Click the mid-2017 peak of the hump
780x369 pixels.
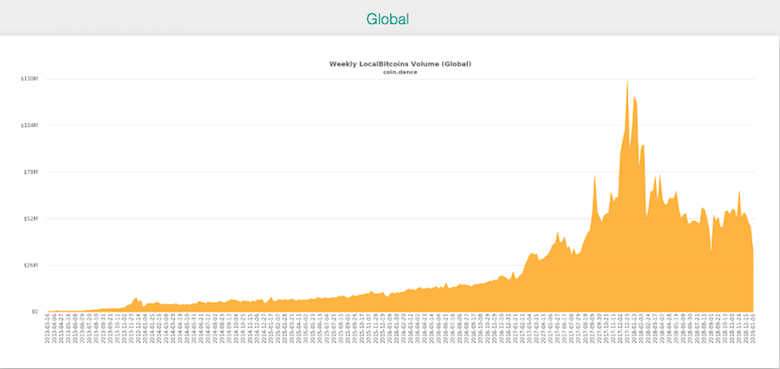(x=558, y=234)
